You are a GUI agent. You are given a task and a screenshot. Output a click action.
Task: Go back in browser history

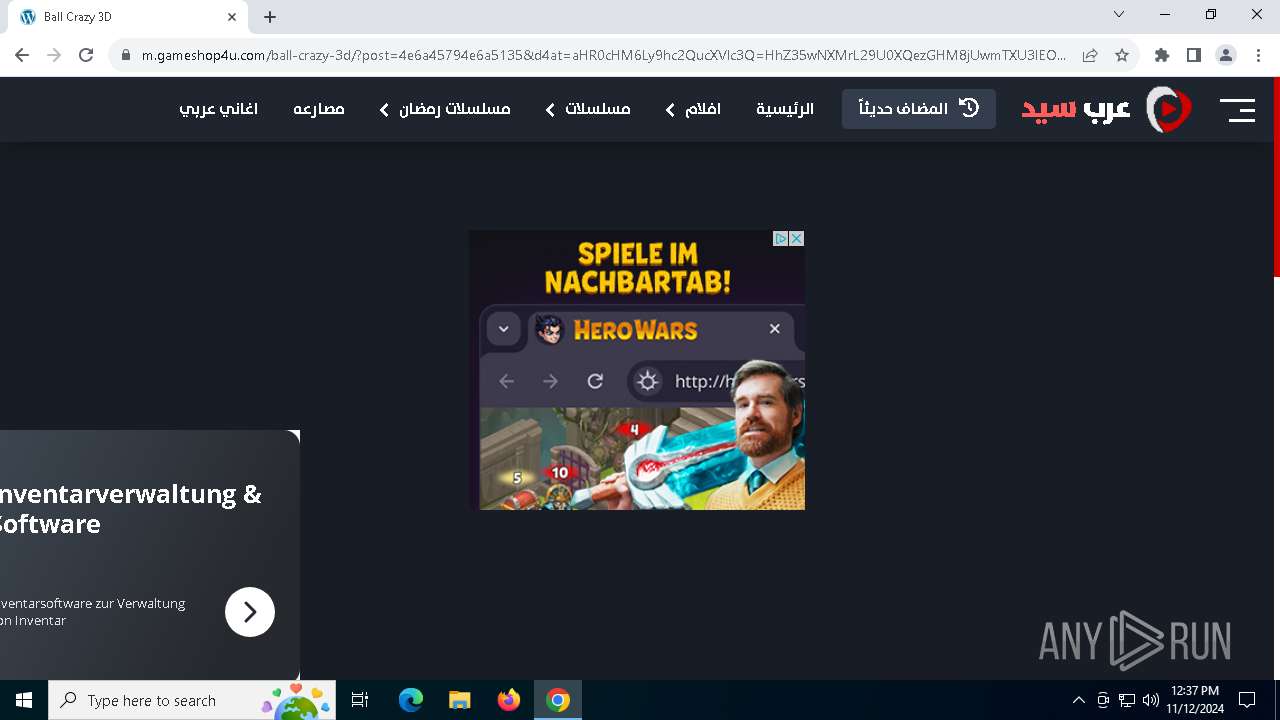click(22, 55)
